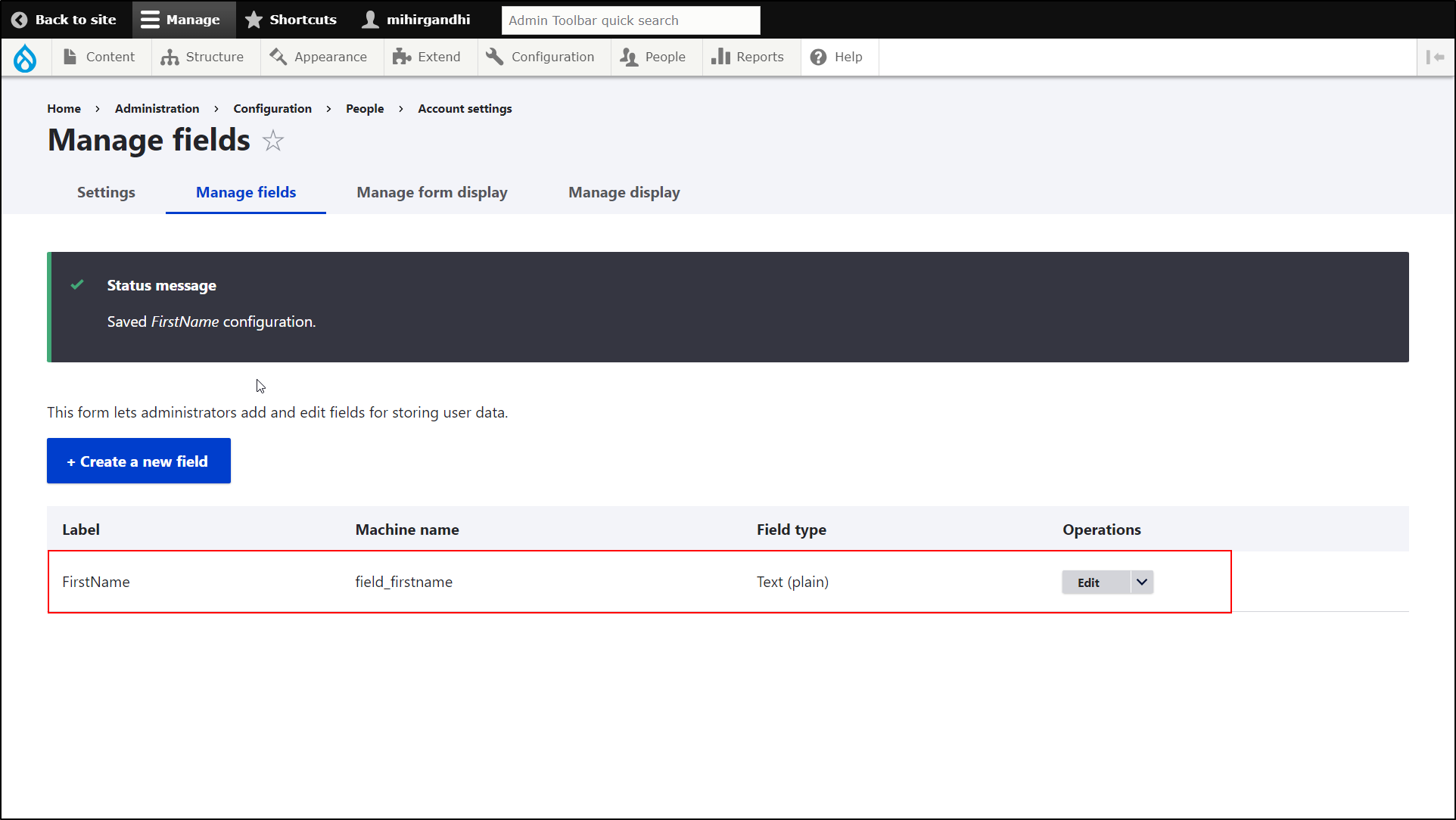
Task: Switch to Manage display tab
Action: [624, 193]
